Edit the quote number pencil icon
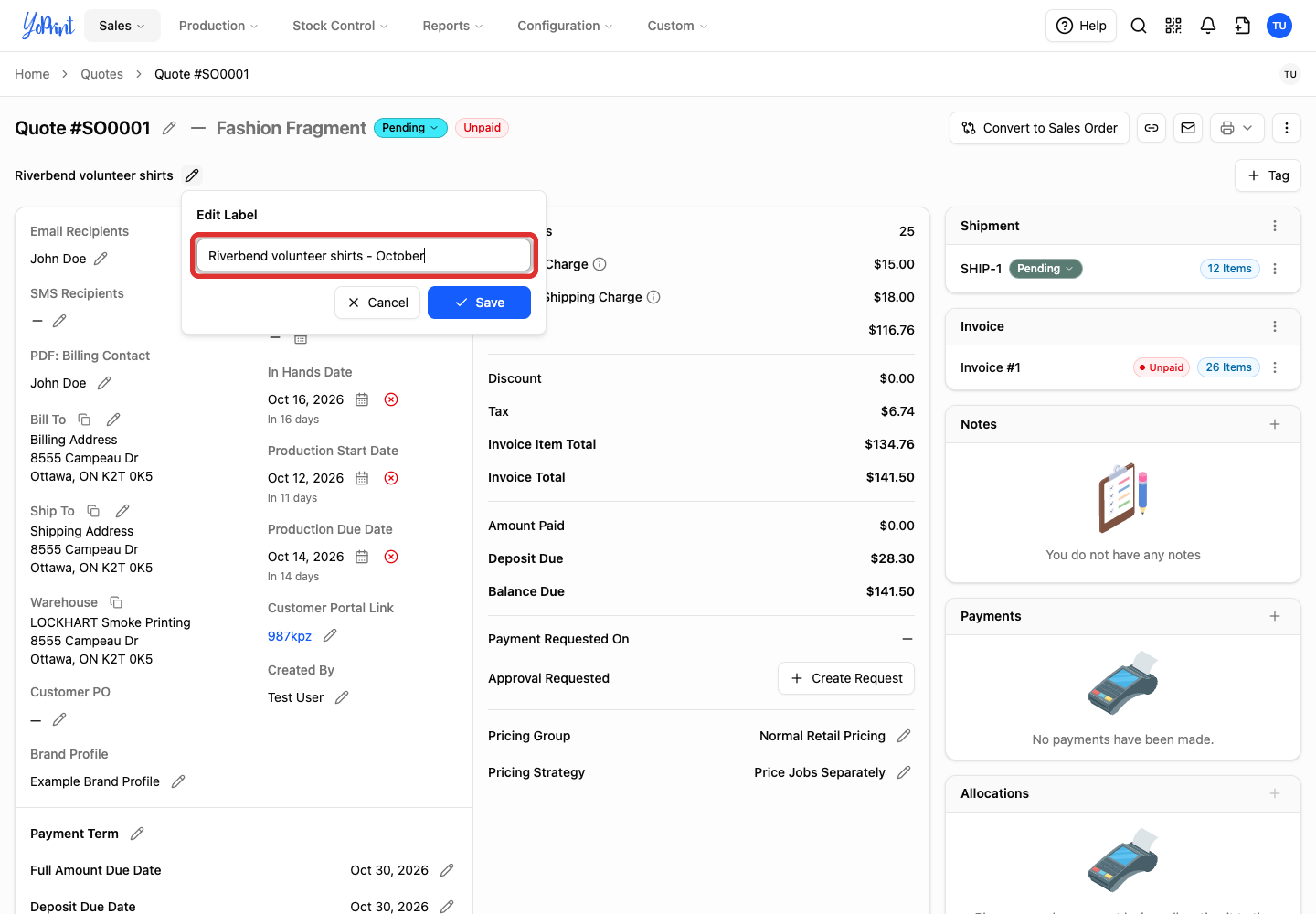 [x=169, y=128]
